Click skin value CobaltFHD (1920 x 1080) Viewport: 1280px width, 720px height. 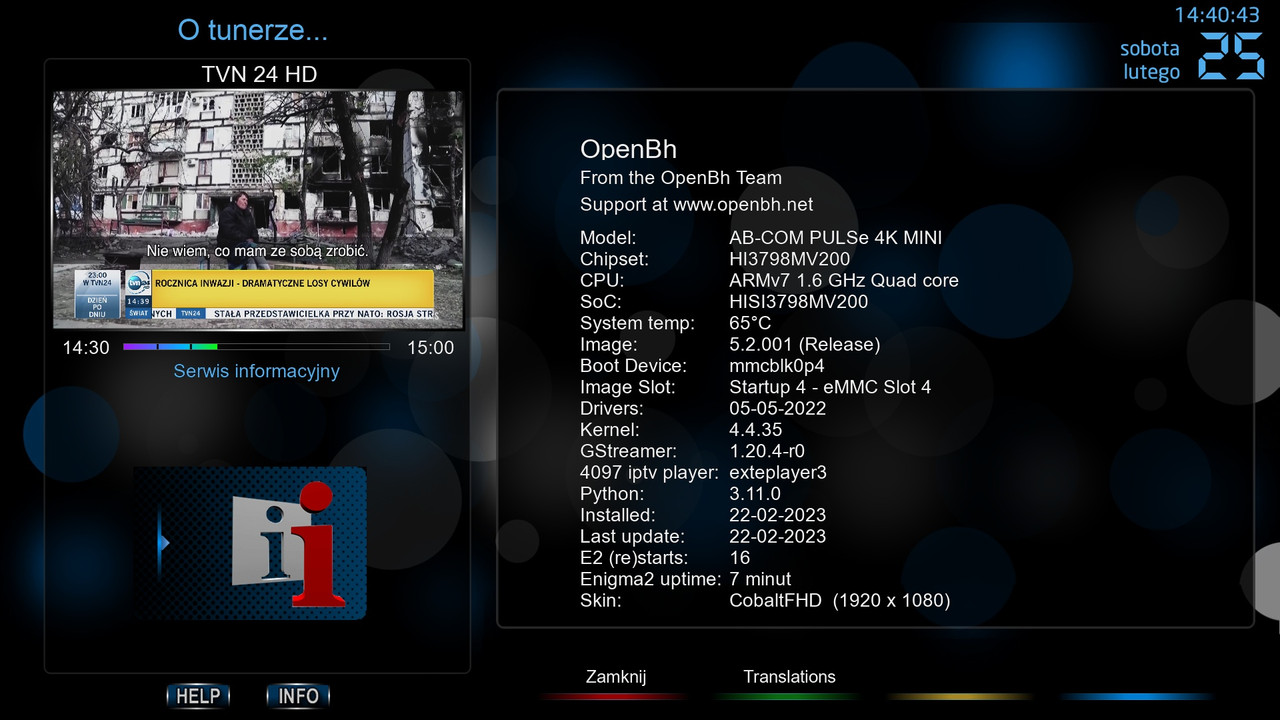[x=840, y=601]
